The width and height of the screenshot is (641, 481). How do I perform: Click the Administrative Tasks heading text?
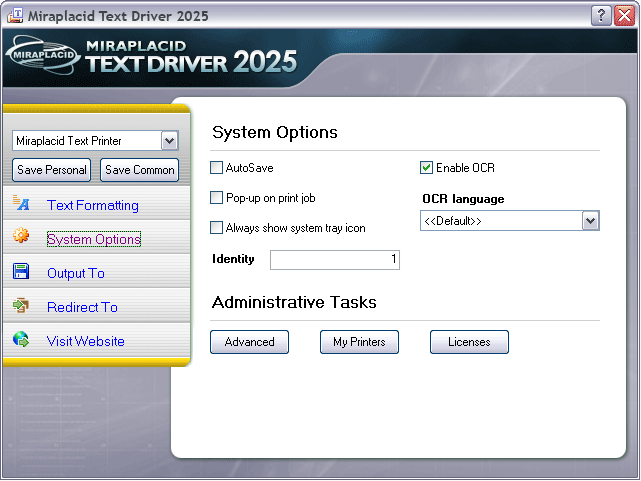[x=294, y=302]
